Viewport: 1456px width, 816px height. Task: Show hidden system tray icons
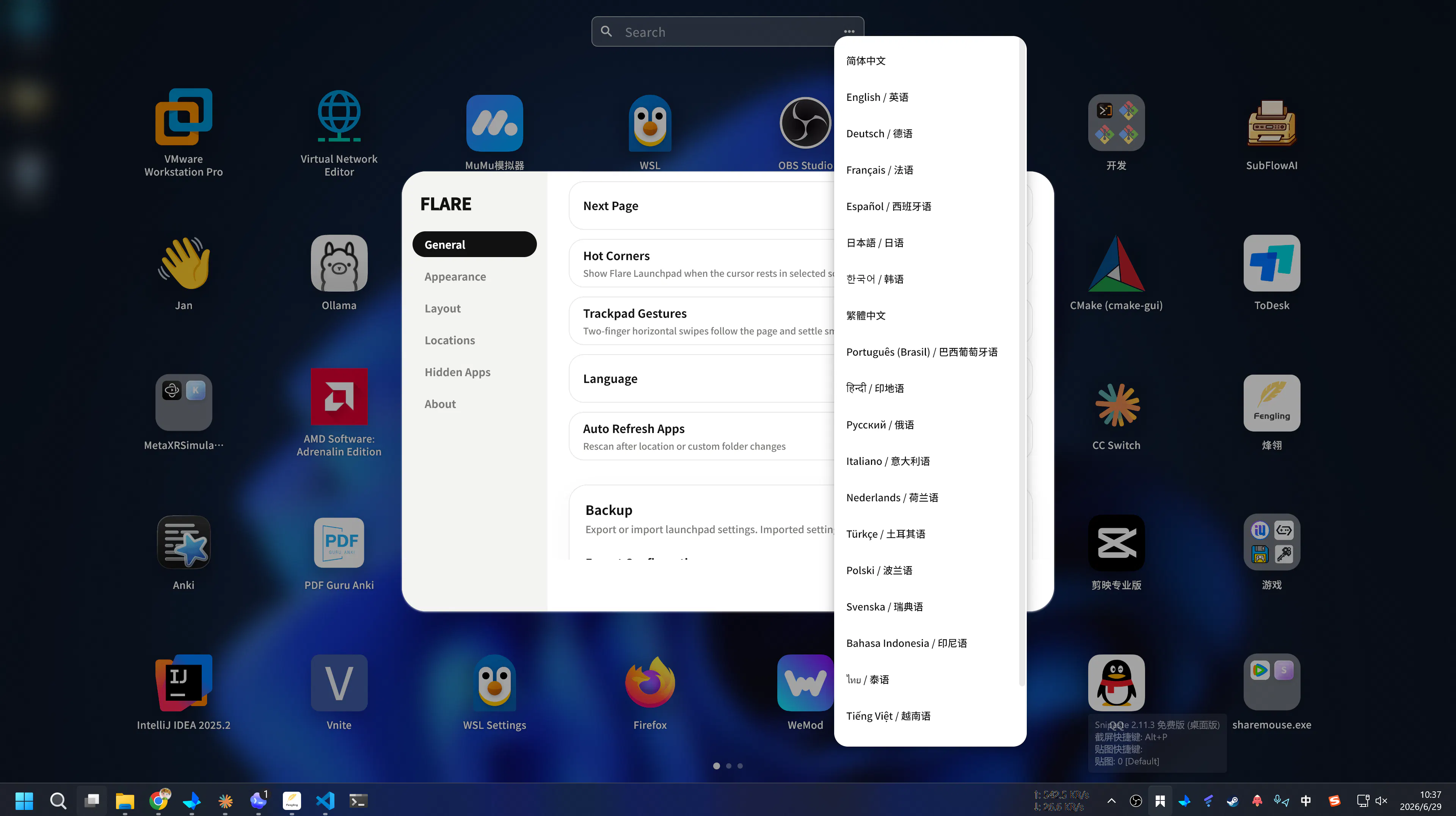[1111, 801]
